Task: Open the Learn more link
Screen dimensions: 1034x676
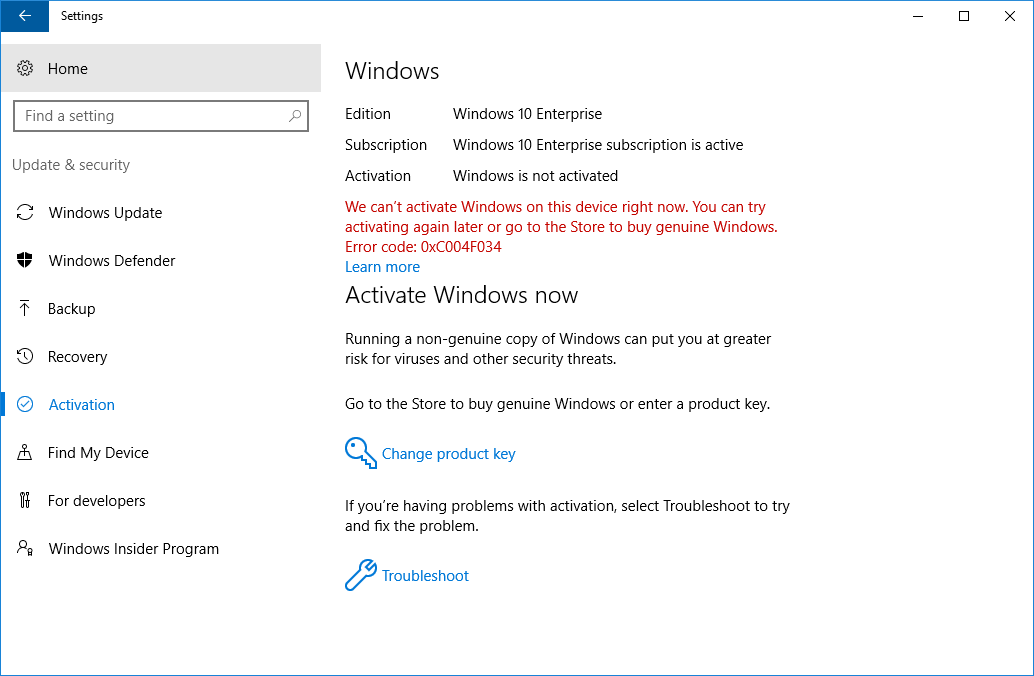Action: point(382,266)
